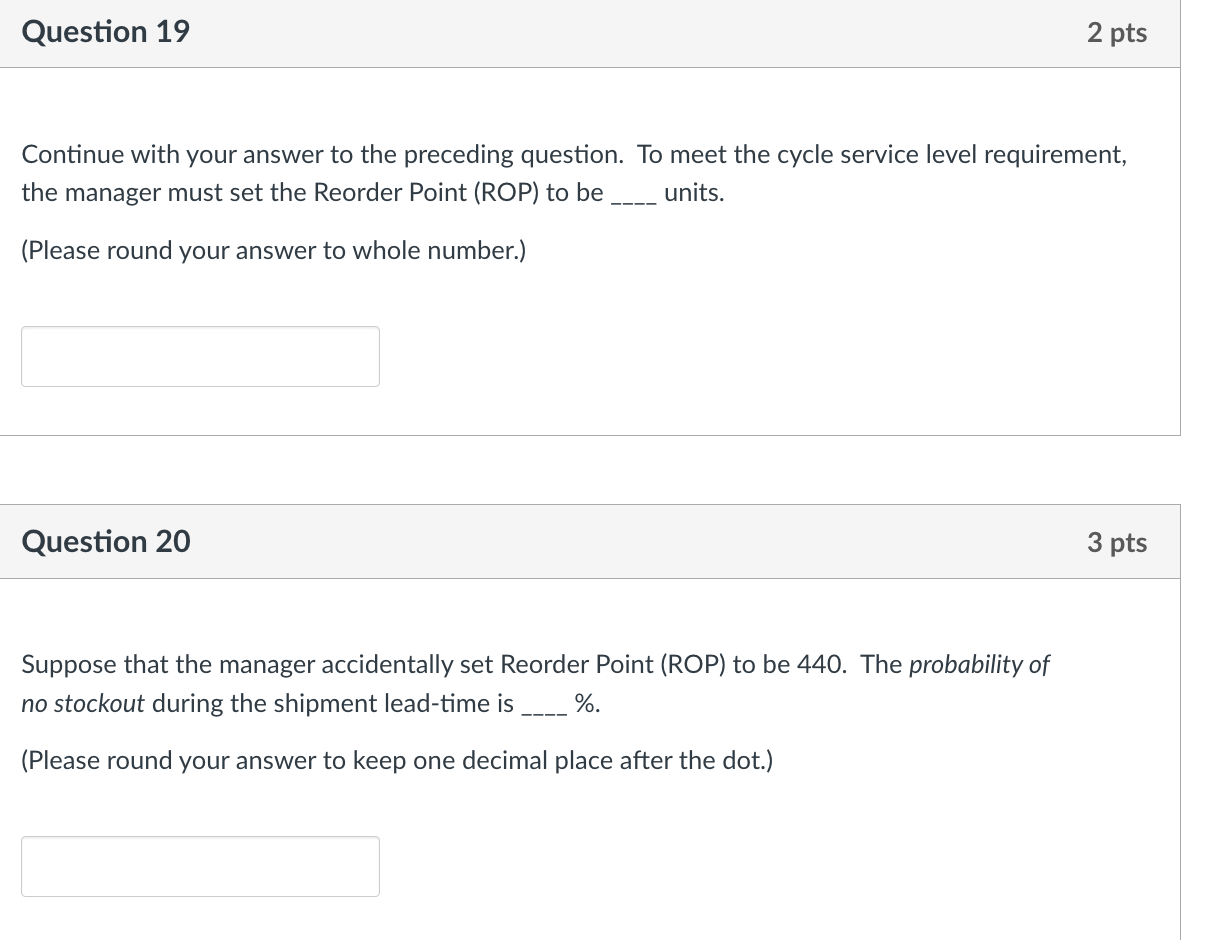Click the blank percent placeholder in Question 20
Image resolution: width=1208 pixels, height=940 pixels.
pyautogui.click(x=543, y=704)
